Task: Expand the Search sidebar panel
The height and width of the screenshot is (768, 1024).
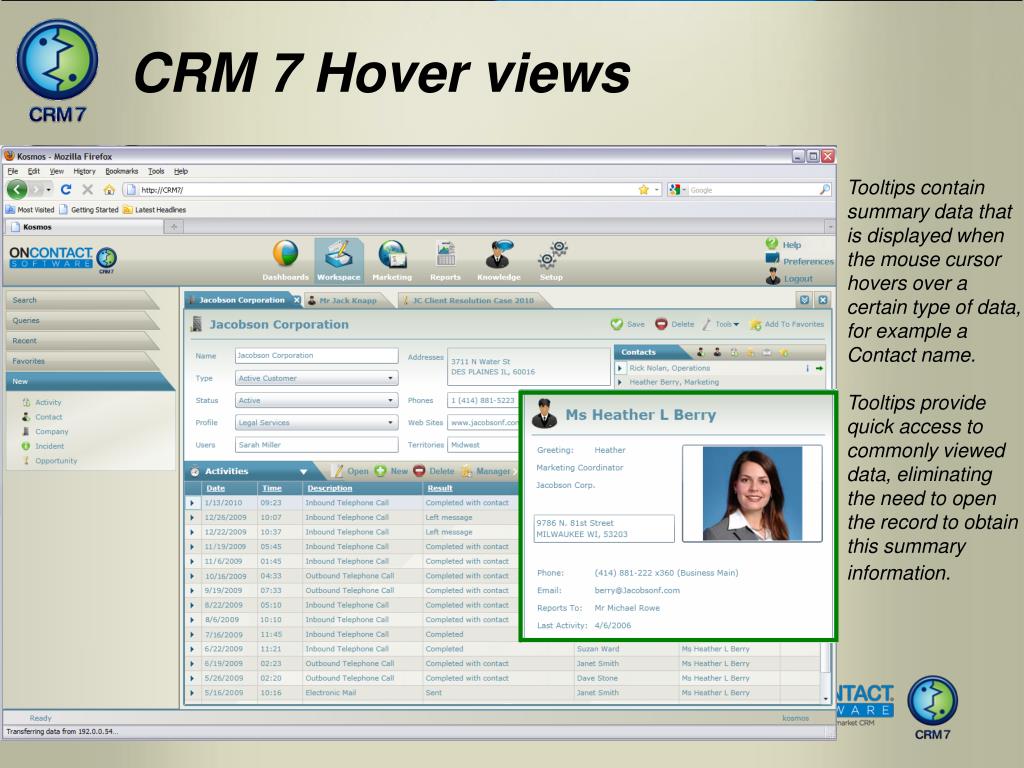Action: click(x=82, y=300)
